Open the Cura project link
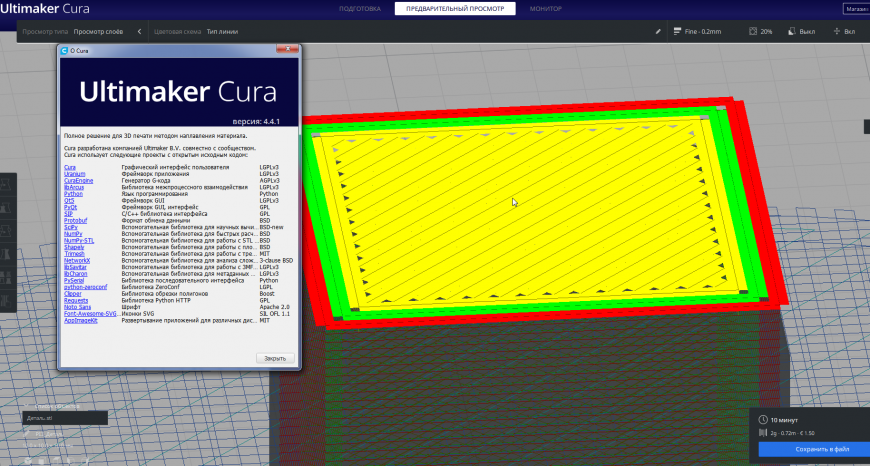Screen dimensions: 870x466 click(69, 167)
